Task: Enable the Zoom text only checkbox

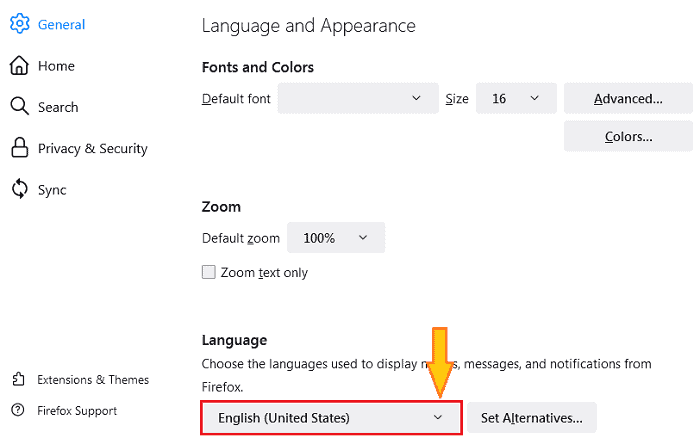Action: [x=209, y=272]
